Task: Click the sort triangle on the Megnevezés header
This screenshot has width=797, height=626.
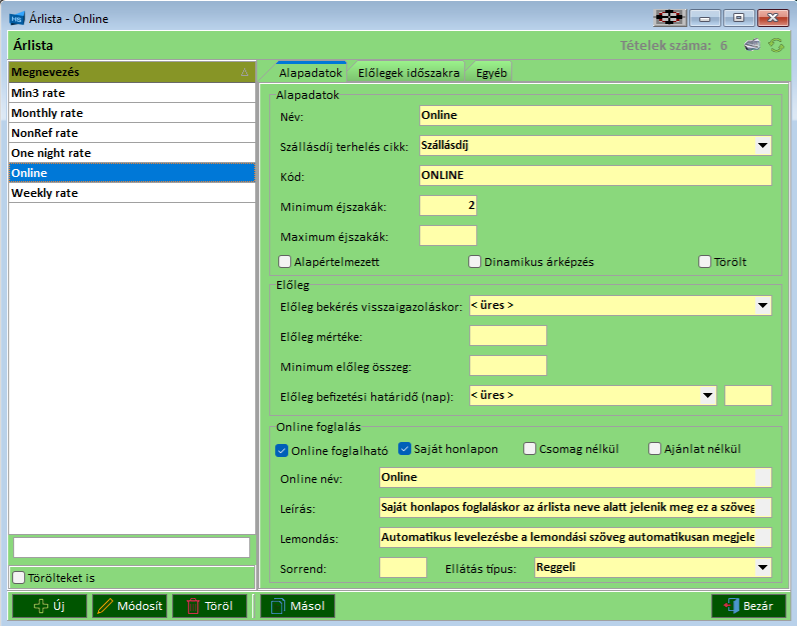Action: (244, 72)
